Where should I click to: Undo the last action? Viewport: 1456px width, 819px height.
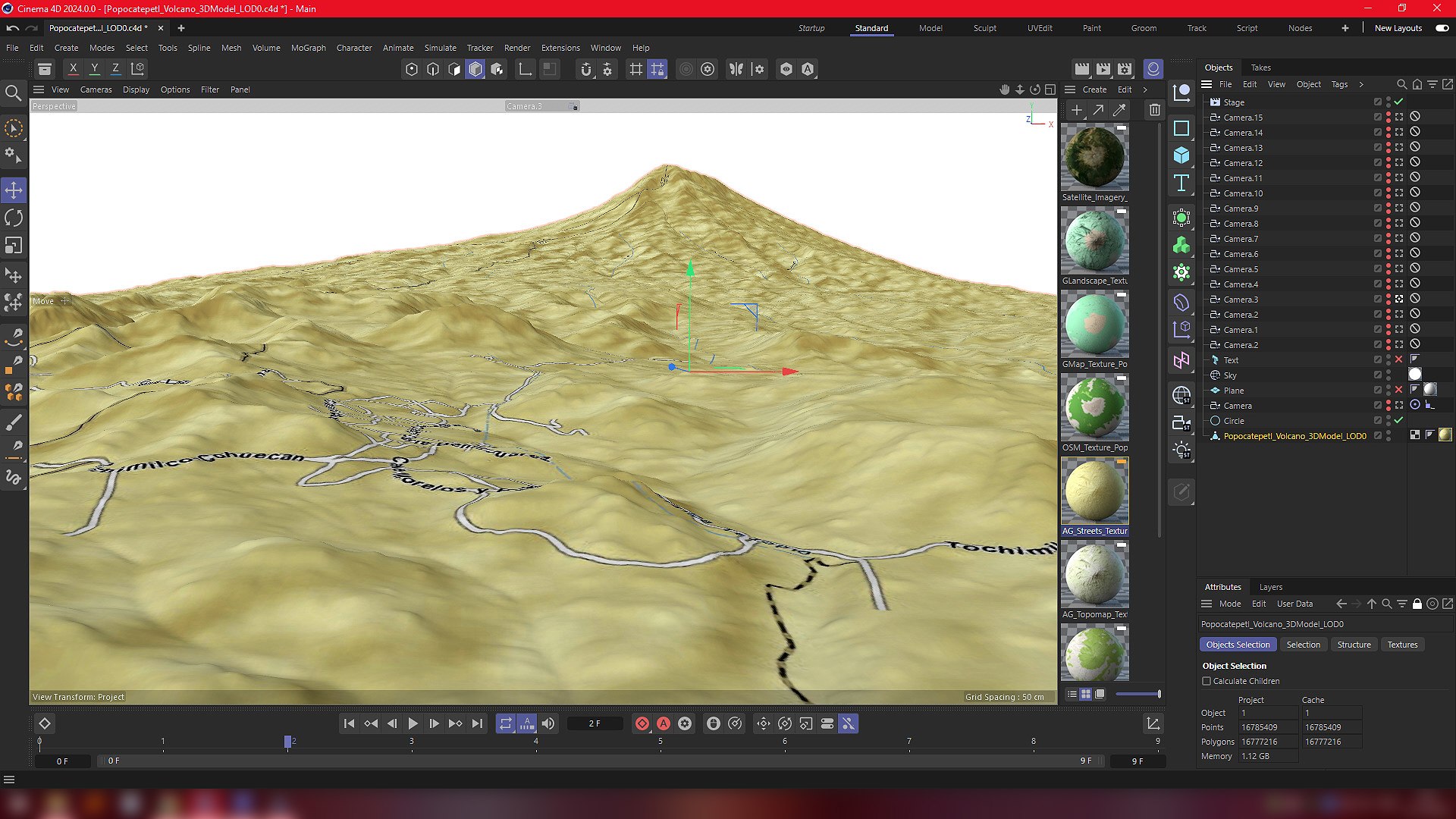[12, 28]
